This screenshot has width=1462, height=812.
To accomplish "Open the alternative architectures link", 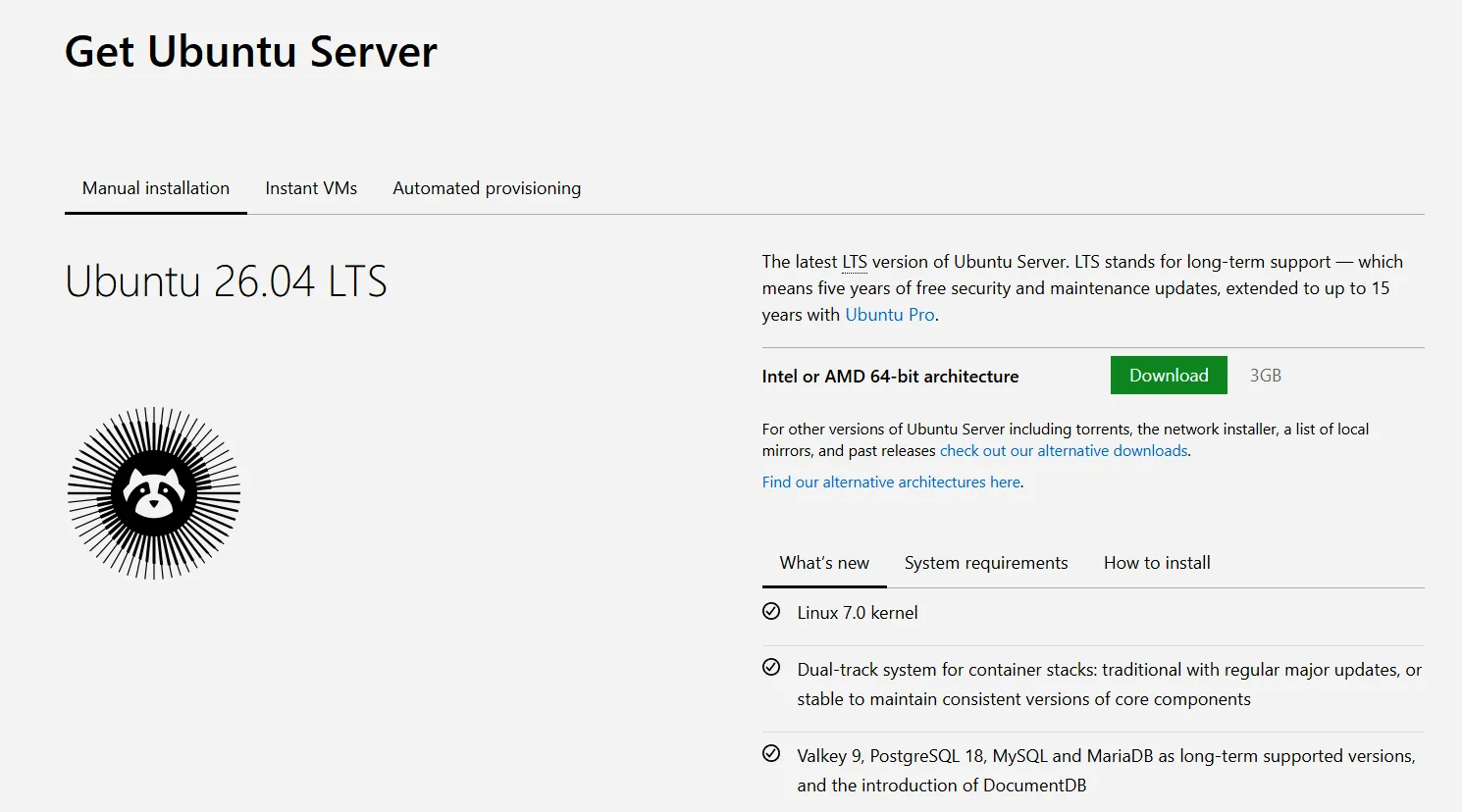I will [x=891, y=482].
